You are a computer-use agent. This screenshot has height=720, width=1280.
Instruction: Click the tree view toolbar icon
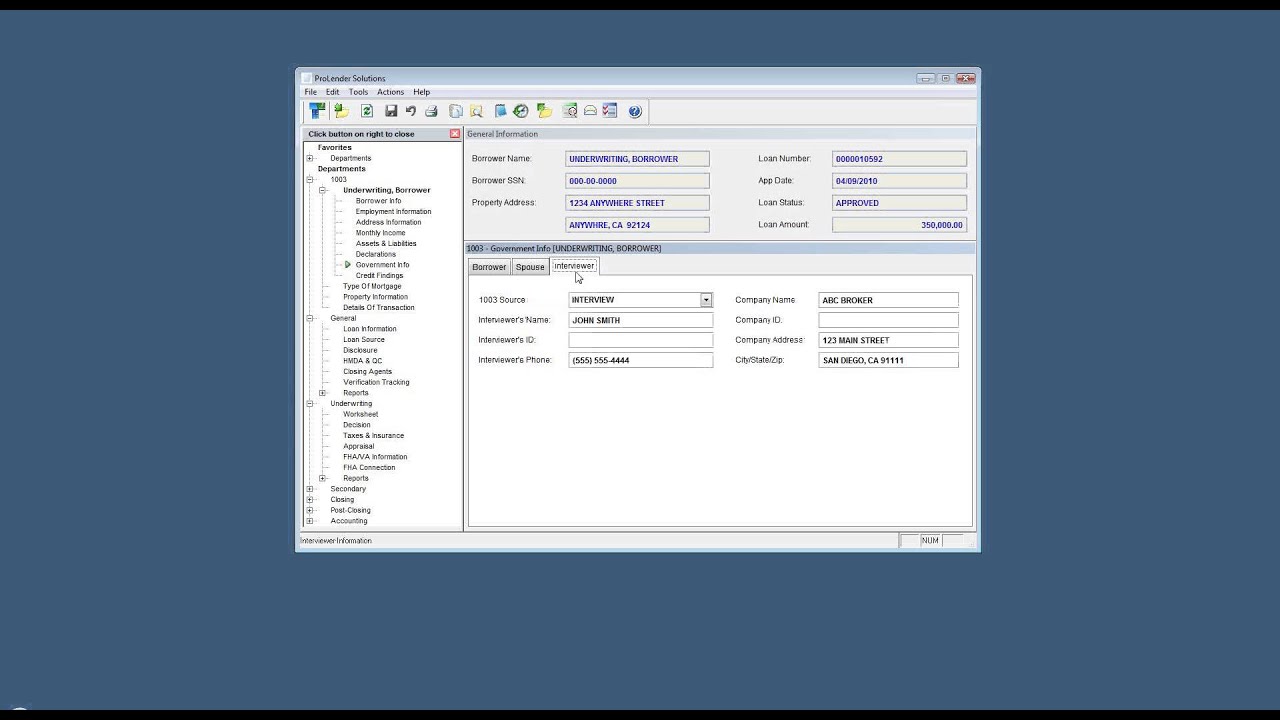[x=317, y=111]
